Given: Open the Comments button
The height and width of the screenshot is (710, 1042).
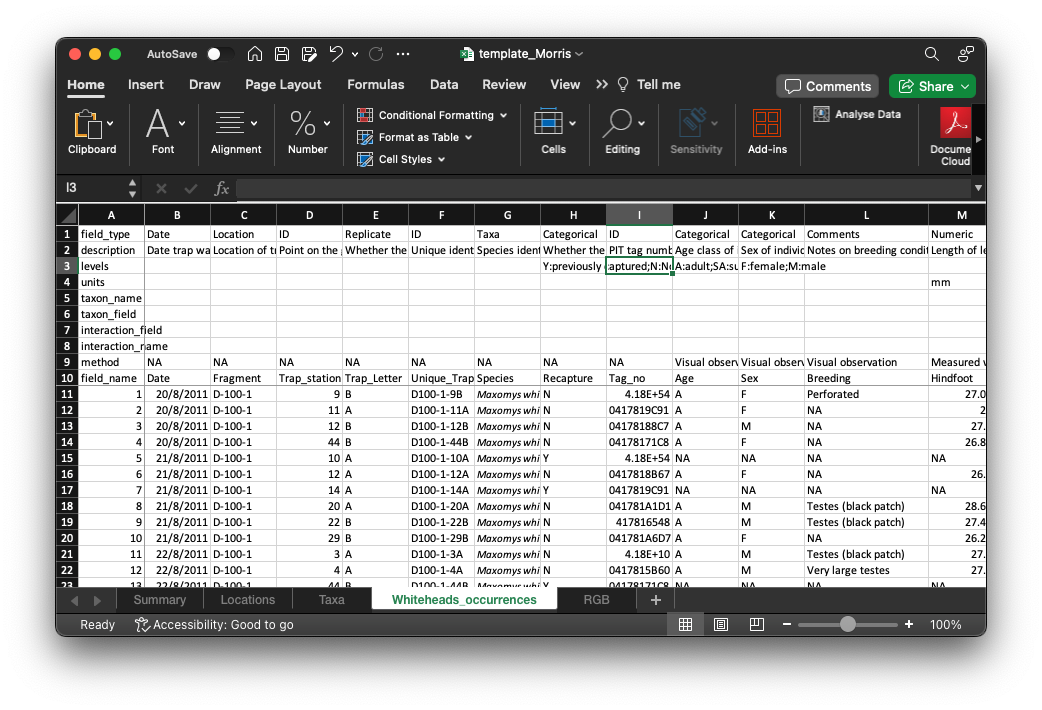Looking at the screenshot, I should (827, 86).
